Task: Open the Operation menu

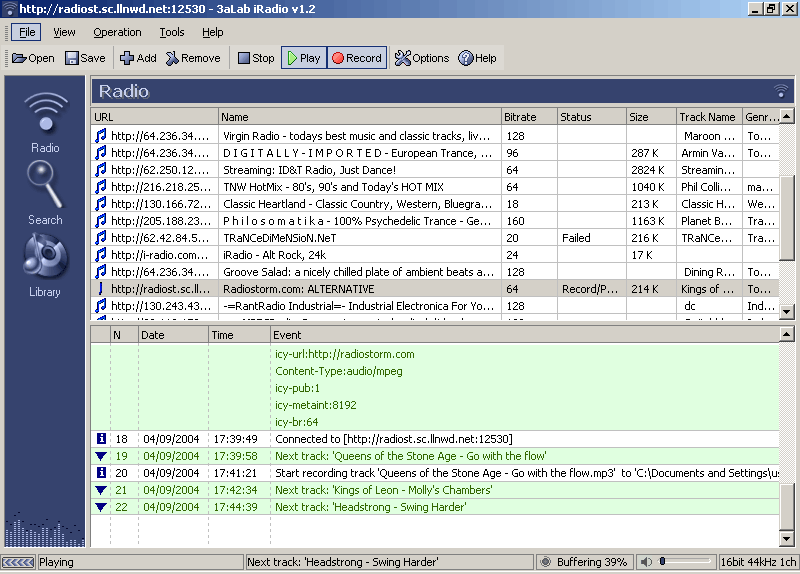Action: point(117,32)
